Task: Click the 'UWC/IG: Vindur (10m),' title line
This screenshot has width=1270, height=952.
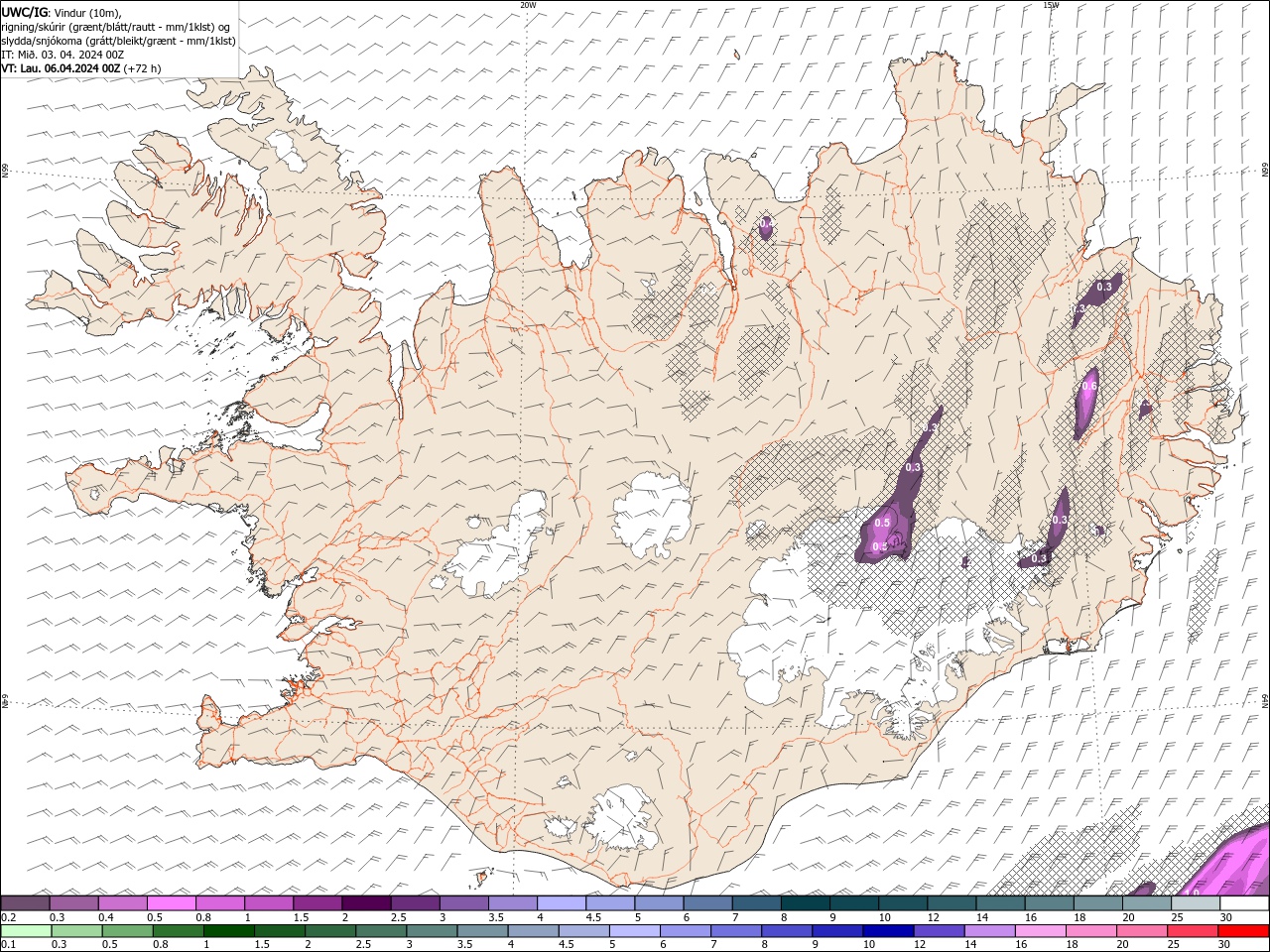Action: click(x=61, y=12)
